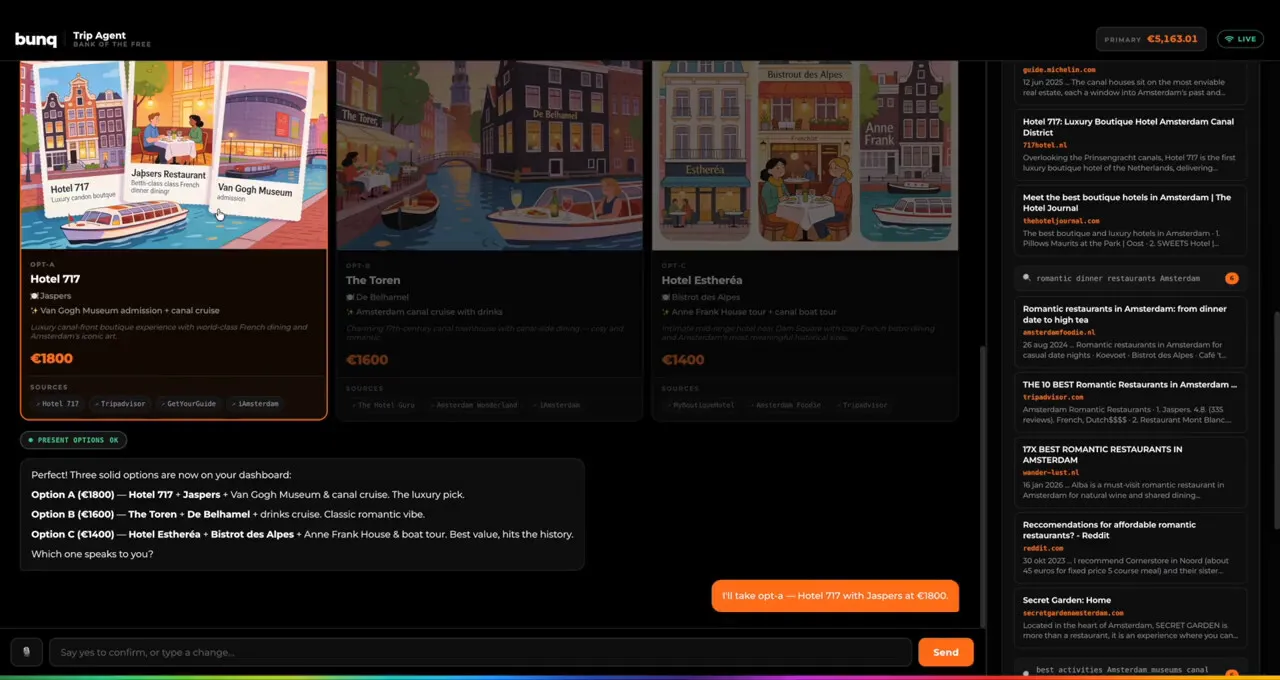Click the plate icon beside Jaspers
Viewport: 1280px width, 680px height.
(x=35, y=296)
